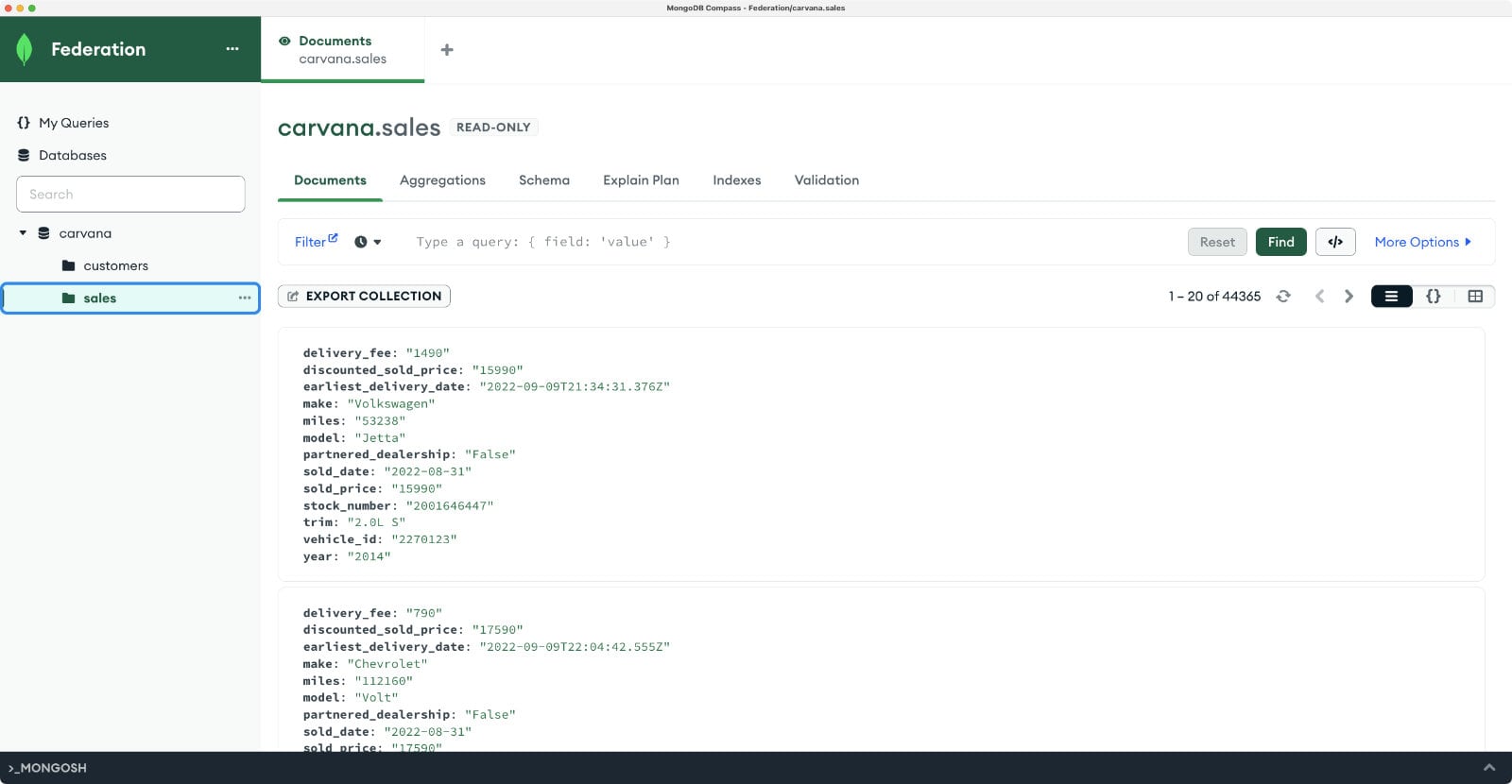Open recent queries history dropdown

[x=368, y=242]
